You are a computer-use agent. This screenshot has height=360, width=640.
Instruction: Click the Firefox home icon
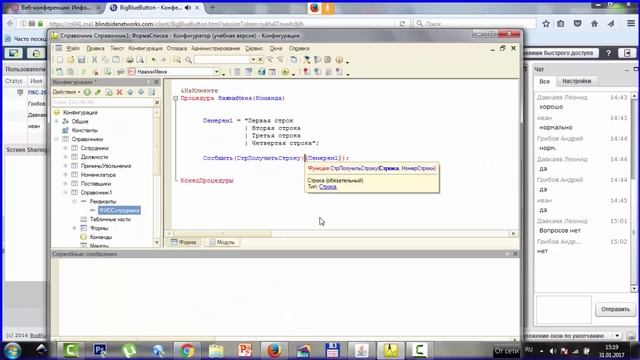594,24
